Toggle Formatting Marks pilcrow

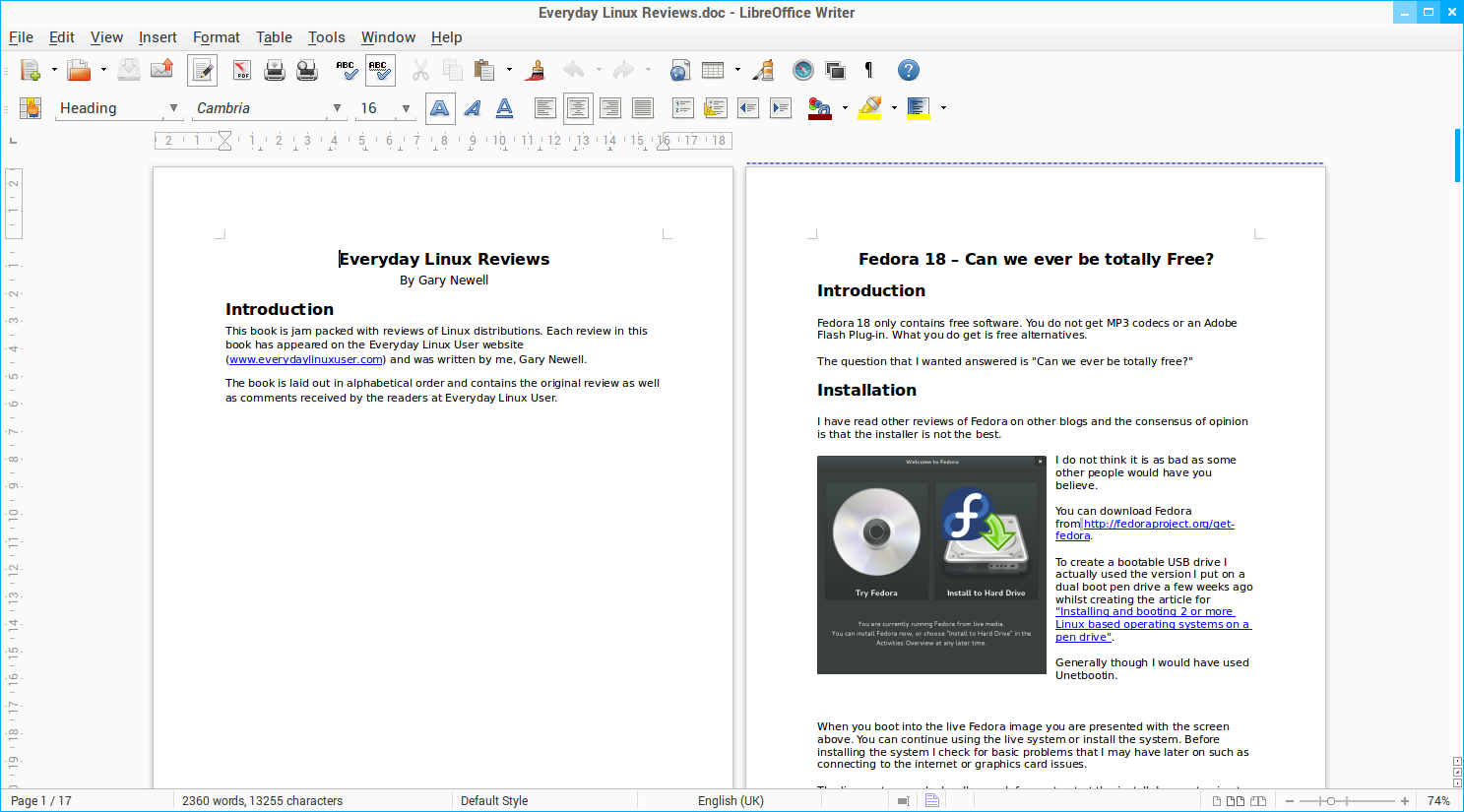click(x=868, y=70)
